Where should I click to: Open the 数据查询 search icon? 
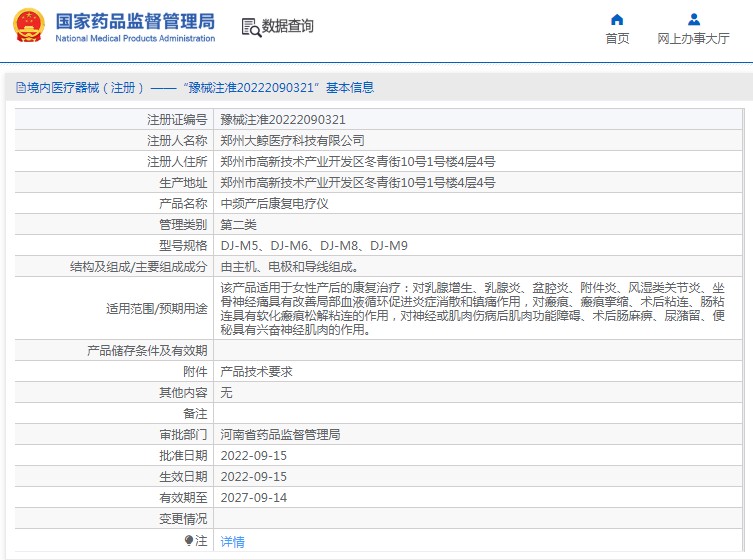[x=251, y=27]
